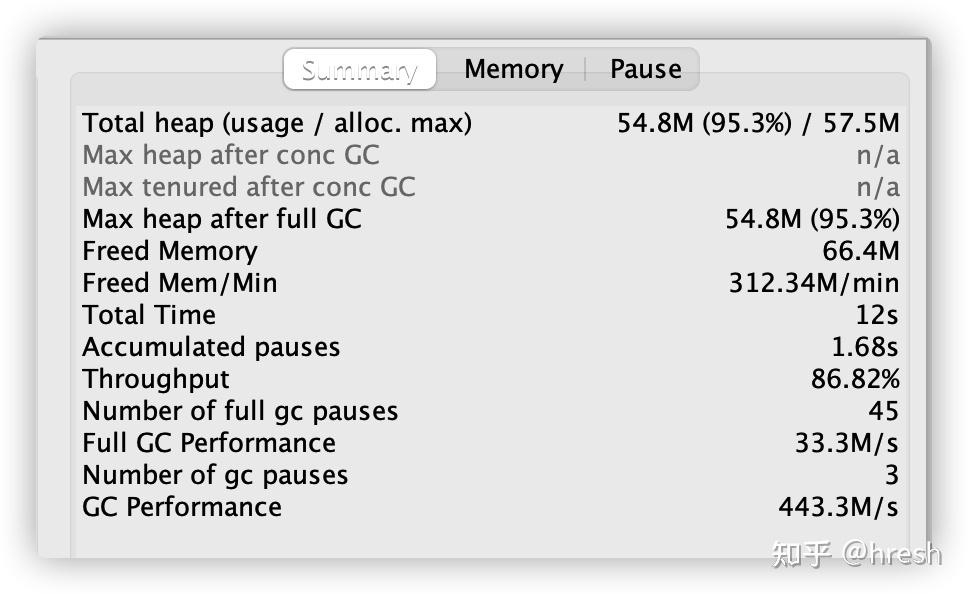Click the GC Performance label

coord(181,507)
